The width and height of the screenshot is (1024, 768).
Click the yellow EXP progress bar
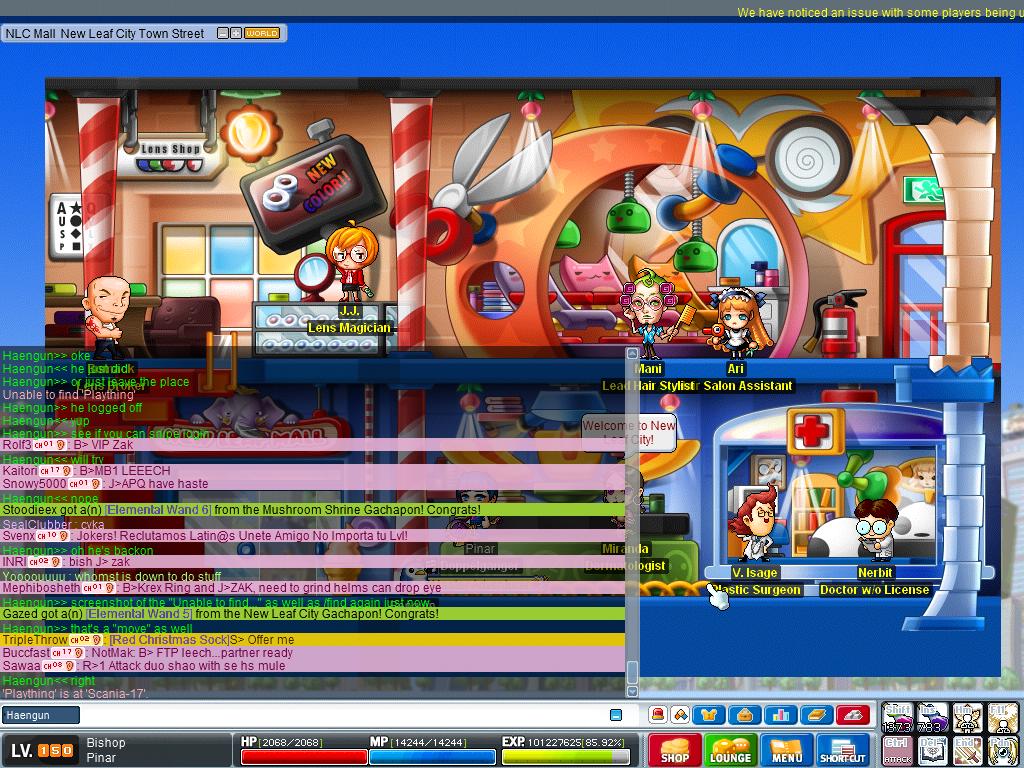pos(566,756)
